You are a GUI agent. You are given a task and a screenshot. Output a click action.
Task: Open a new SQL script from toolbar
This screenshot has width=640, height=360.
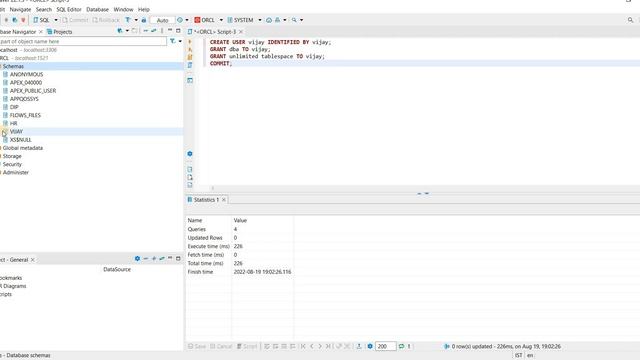click(x=41, y=20)
